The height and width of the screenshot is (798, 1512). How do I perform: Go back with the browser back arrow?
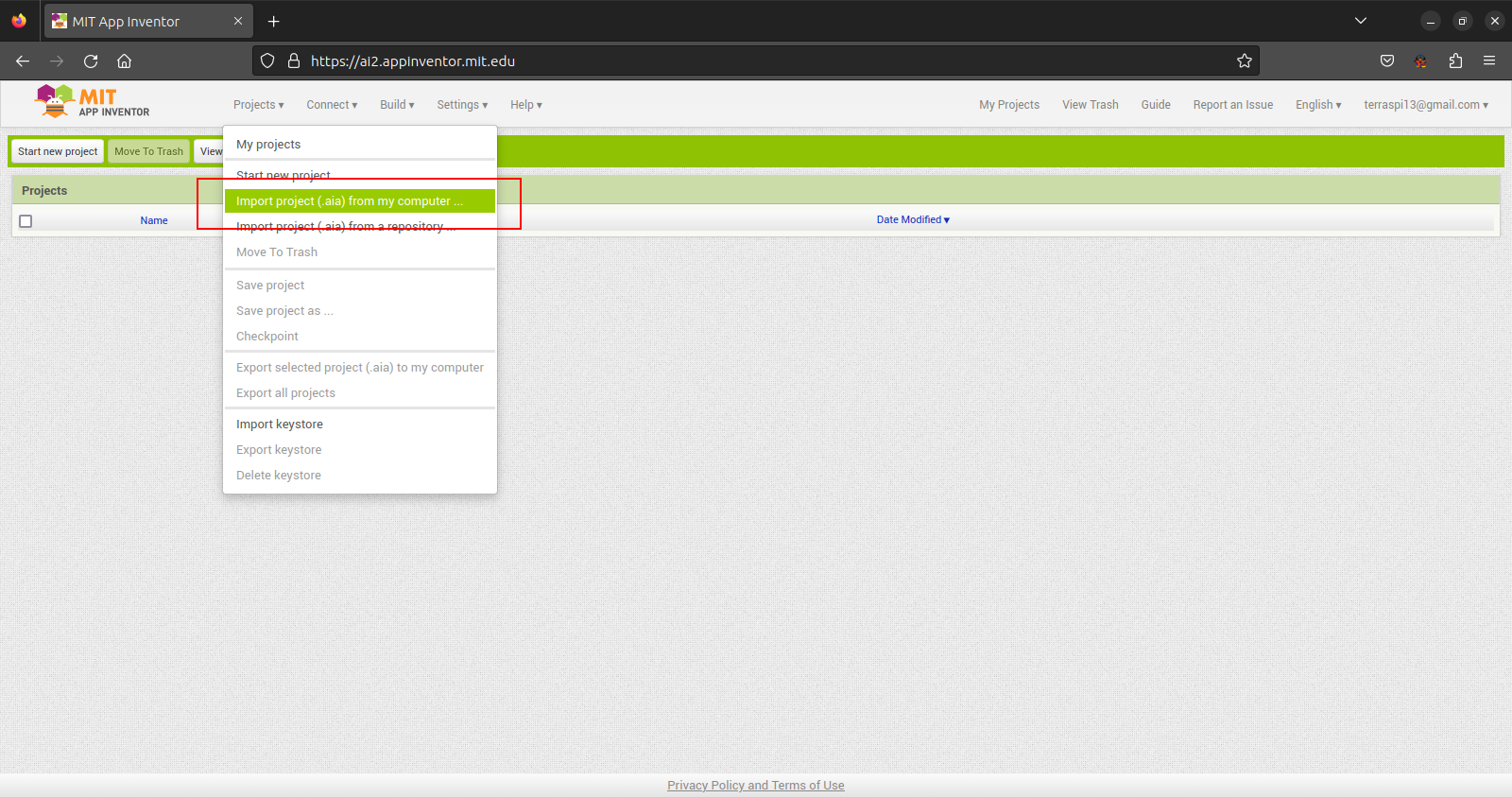(x=23, y=61)
